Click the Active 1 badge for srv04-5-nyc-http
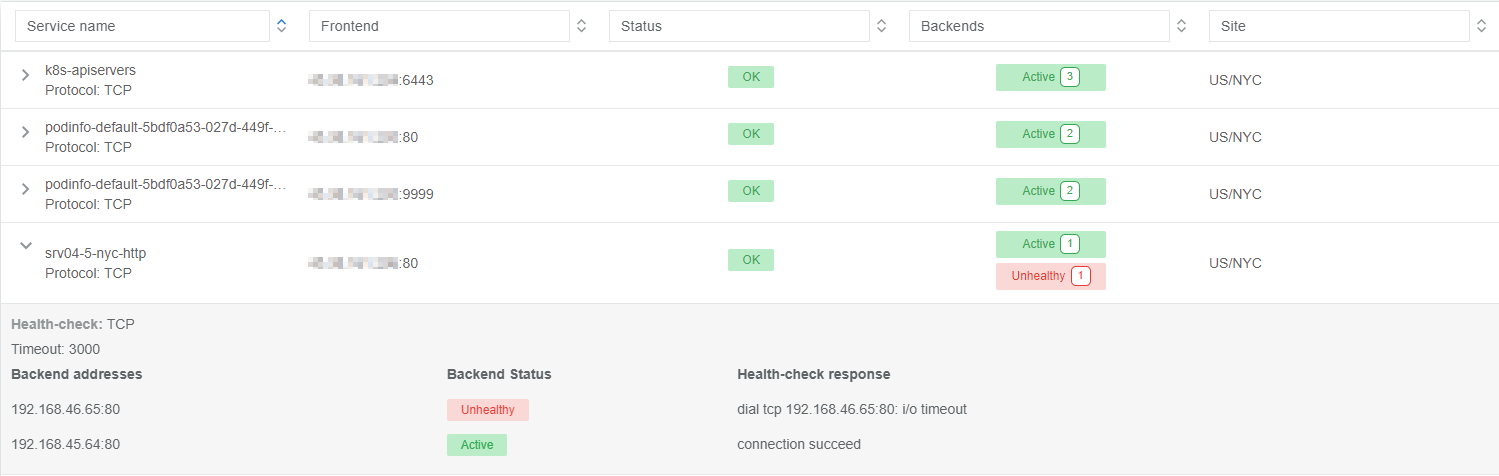Viewport: 1499px width, 476px height. 1050,244
